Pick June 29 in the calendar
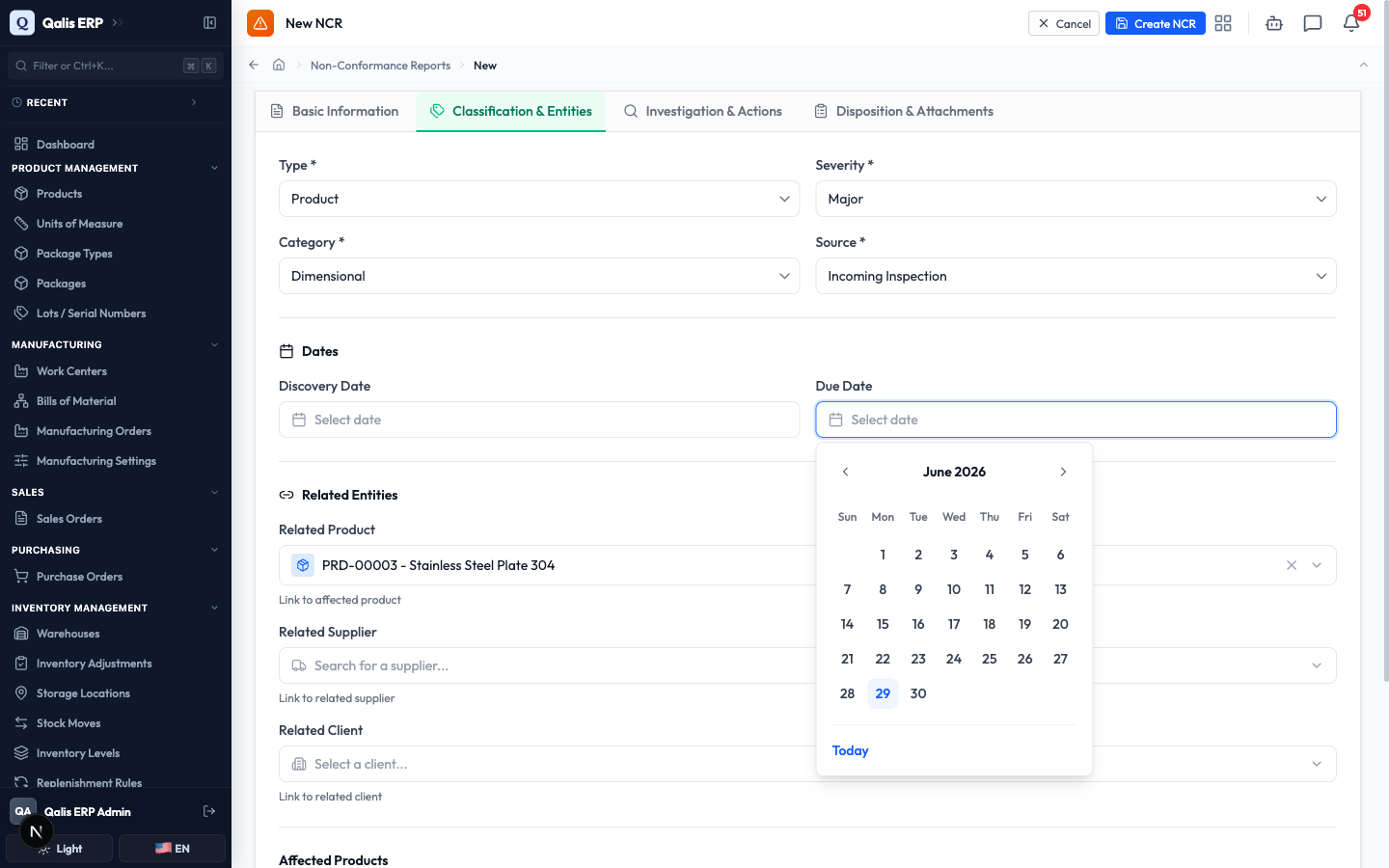This screenshot has width=1389, height=868. coord(883,693)
